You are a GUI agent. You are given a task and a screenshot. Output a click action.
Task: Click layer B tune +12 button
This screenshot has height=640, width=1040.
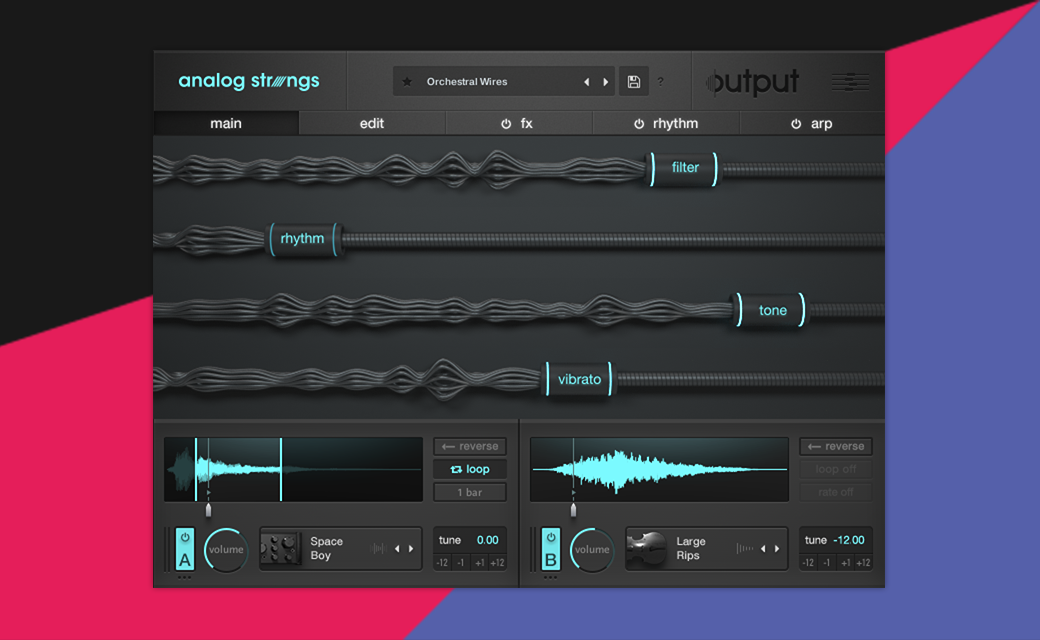pos(864,562)
